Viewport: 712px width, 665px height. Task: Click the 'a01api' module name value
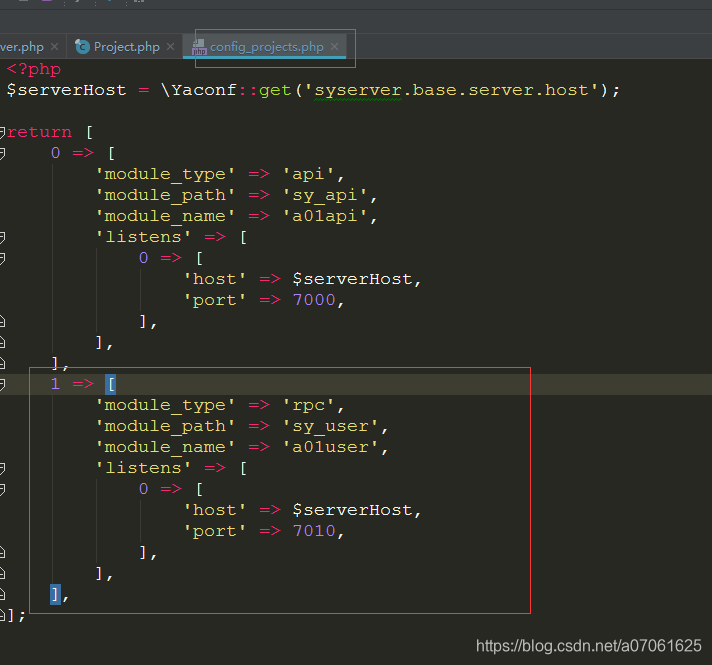click(x=324, y=216)
